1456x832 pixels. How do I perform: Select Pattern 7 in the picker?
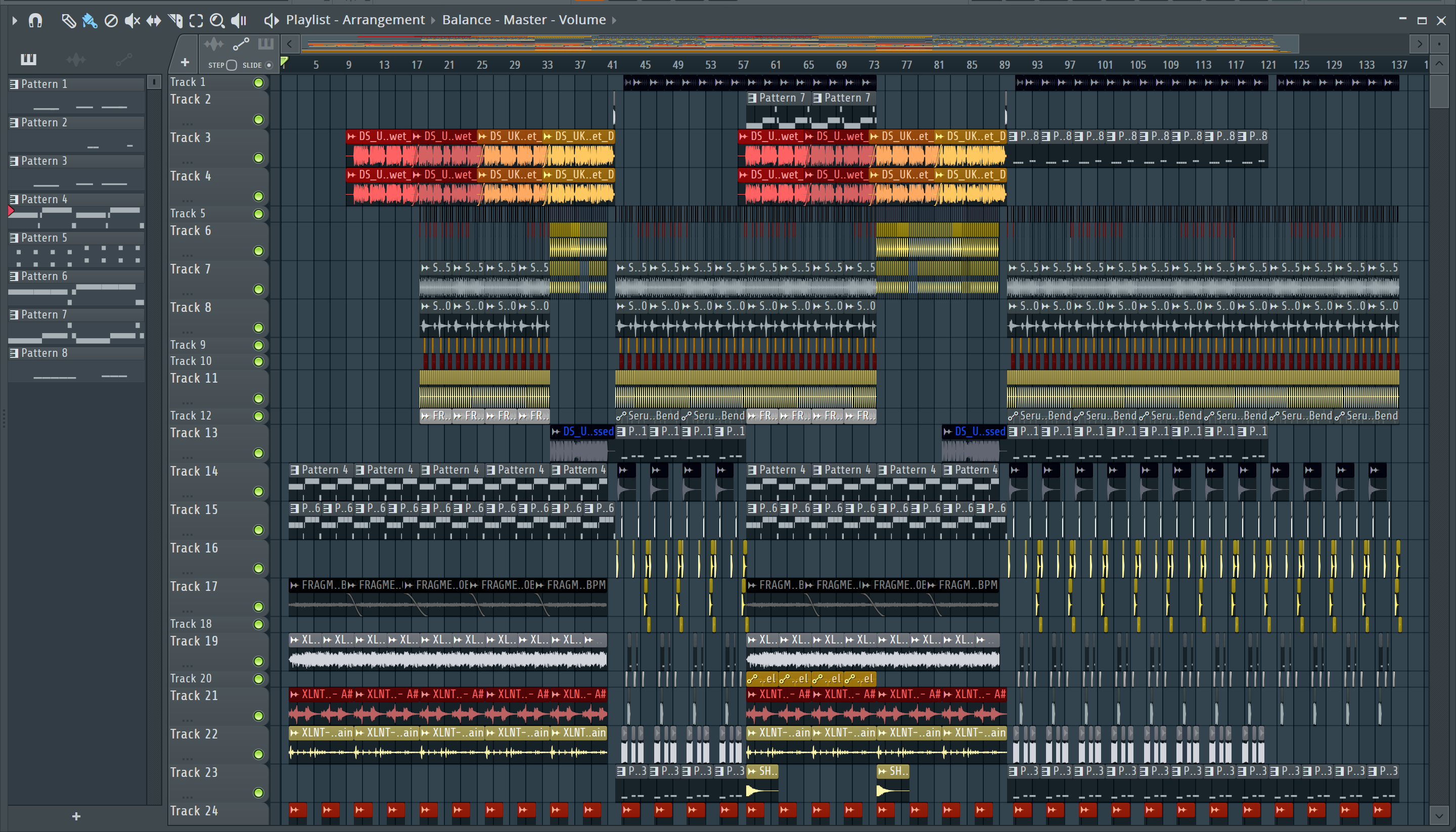(76, 315)
